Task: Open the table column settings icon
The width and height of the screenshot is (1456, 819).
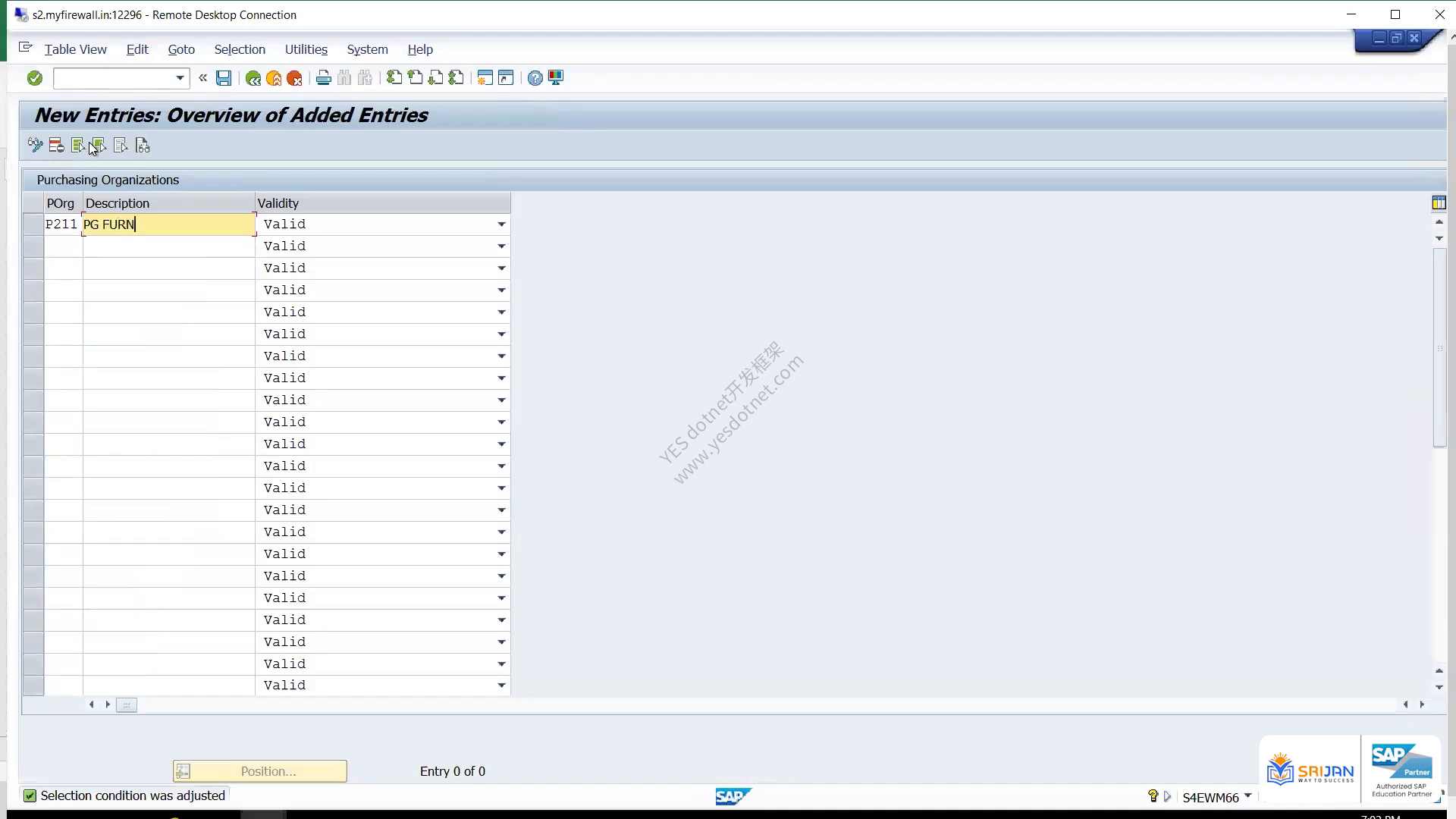Action: [x=1439, y=202]
